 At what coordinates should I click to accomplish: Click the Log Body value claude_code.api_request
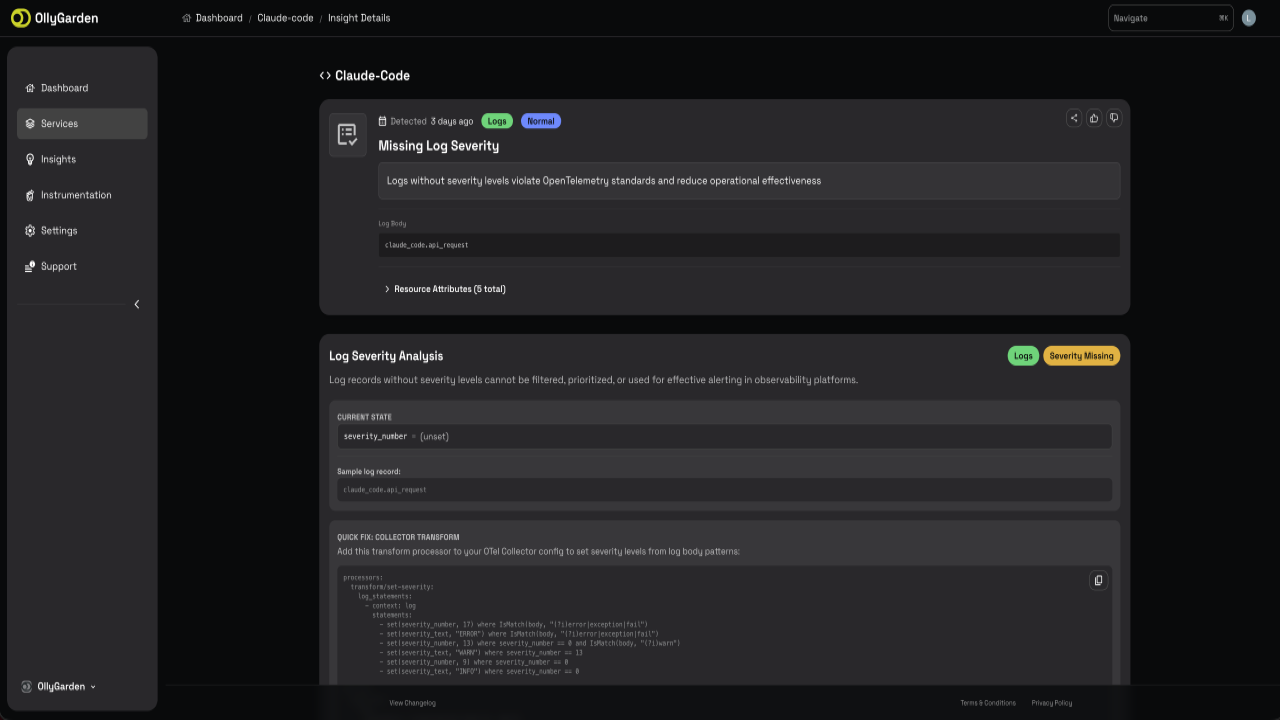(749, 245)
